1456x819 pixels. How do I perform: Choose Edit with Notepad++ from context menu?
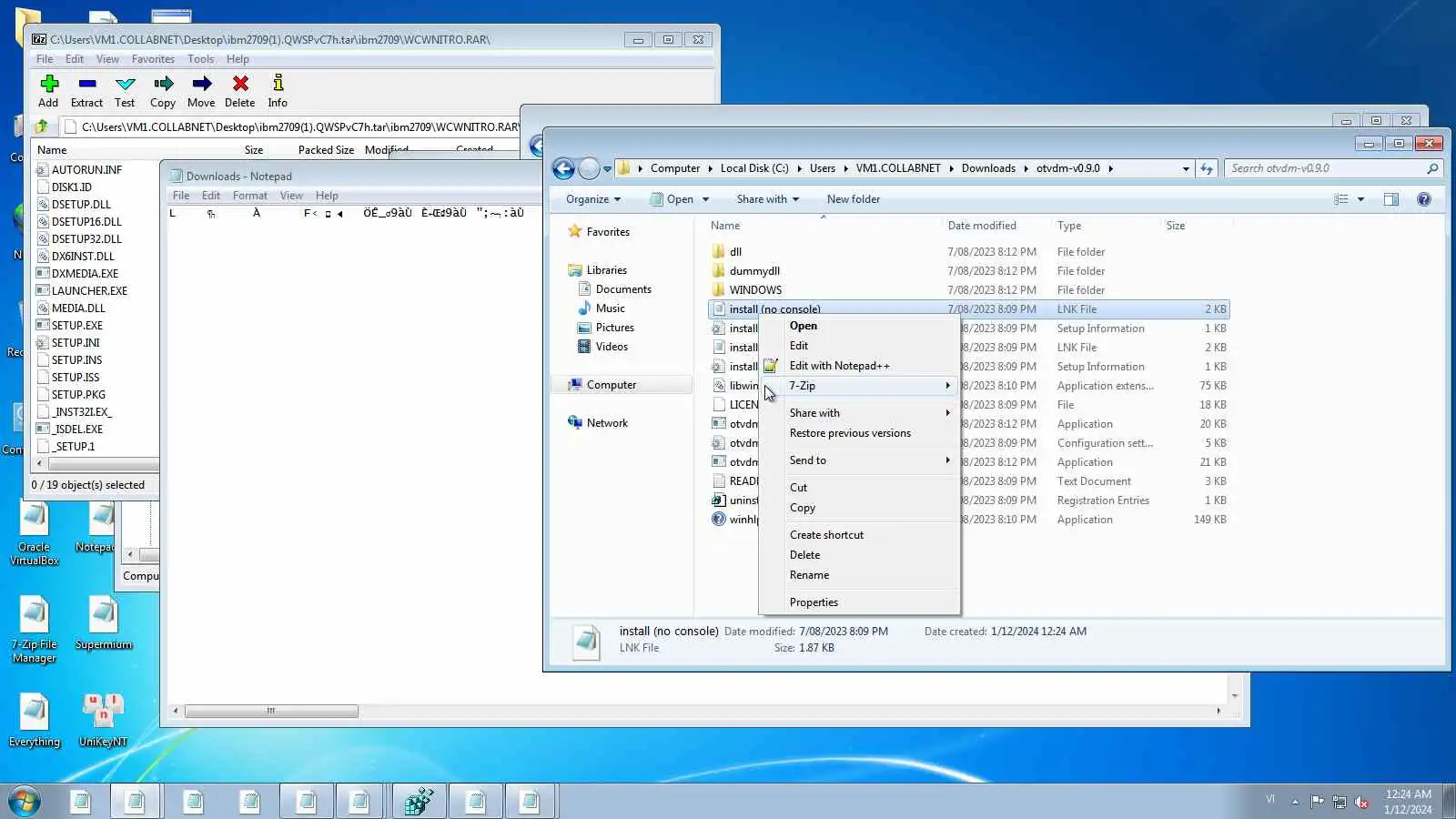click(859, 366)
